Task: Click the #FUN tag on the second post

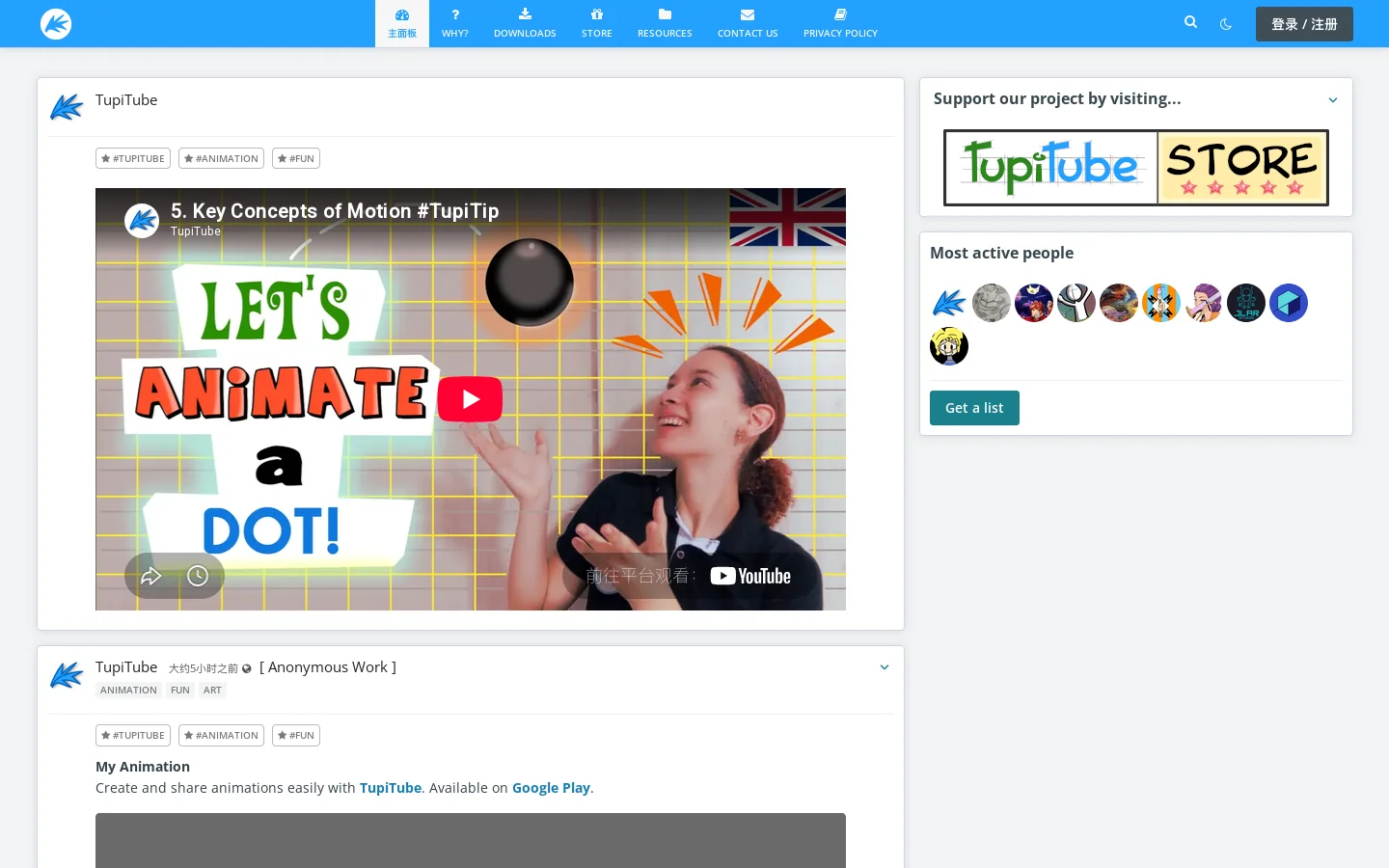Action: click(296, 735)
